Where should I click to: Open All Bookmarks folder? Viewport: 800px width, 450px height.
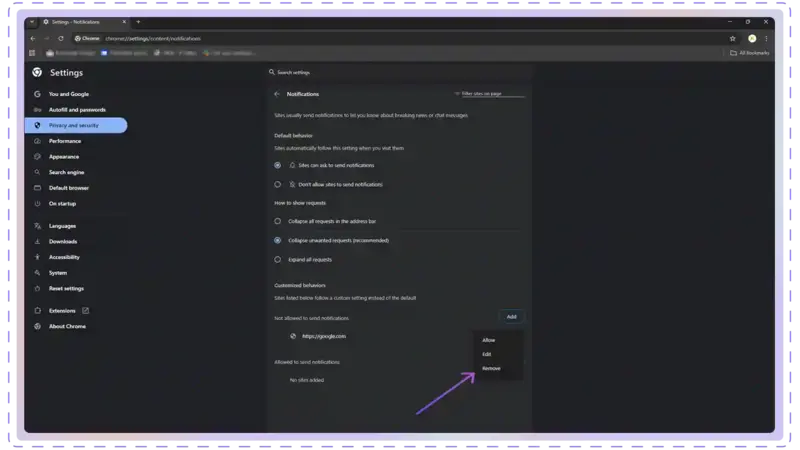(x=749, y=53)
